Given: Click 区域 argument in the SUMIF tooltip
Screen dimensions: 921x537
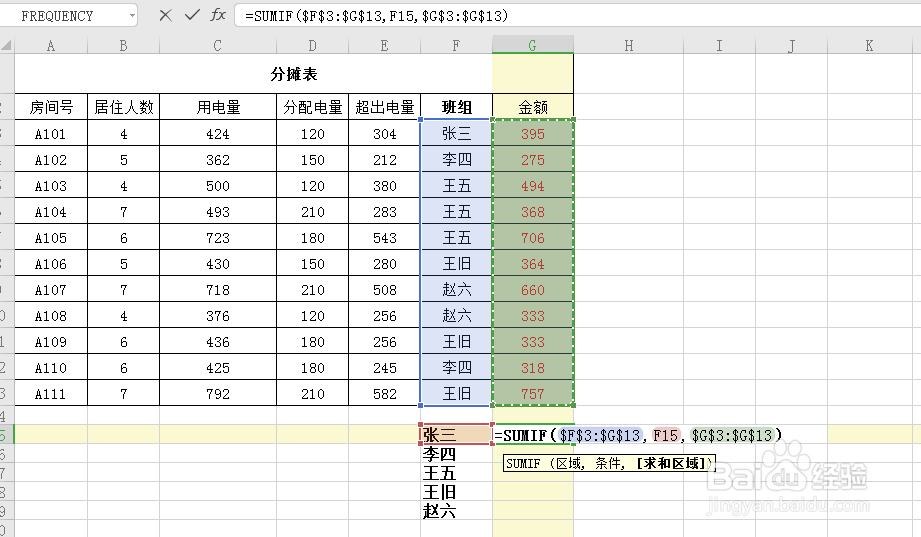Looking at the screenshot, I should click(x=569, y=464).
